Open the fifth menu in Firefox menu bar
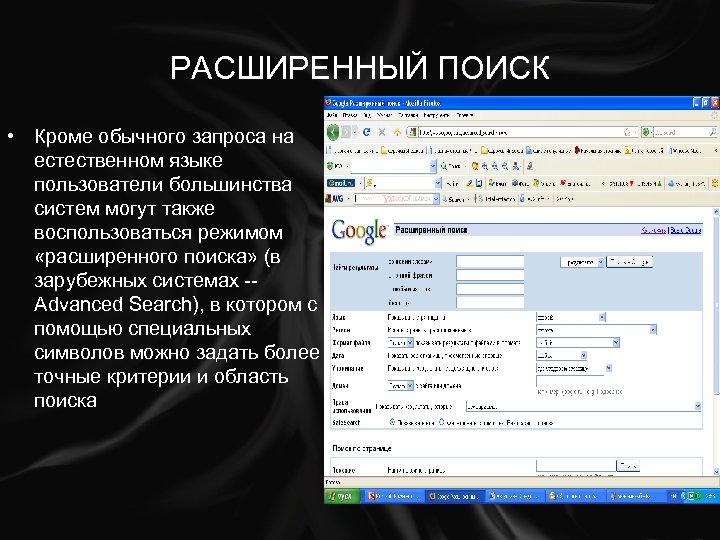Screen dimensions: 720x540 408,115
